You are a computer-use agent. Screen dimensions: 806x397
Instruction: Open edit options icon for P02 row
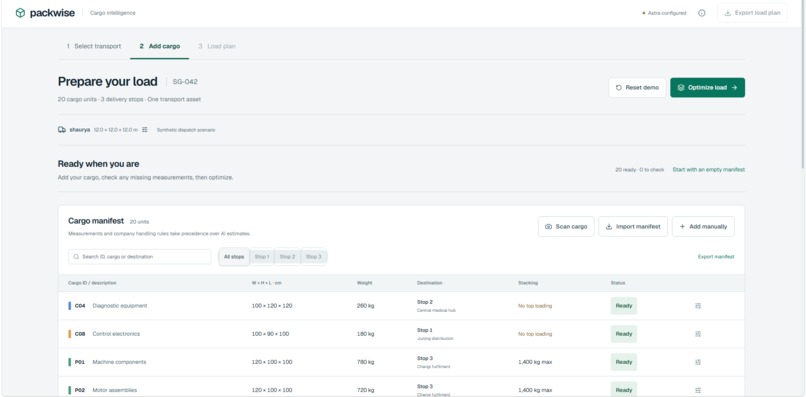[x=698, y=390]
